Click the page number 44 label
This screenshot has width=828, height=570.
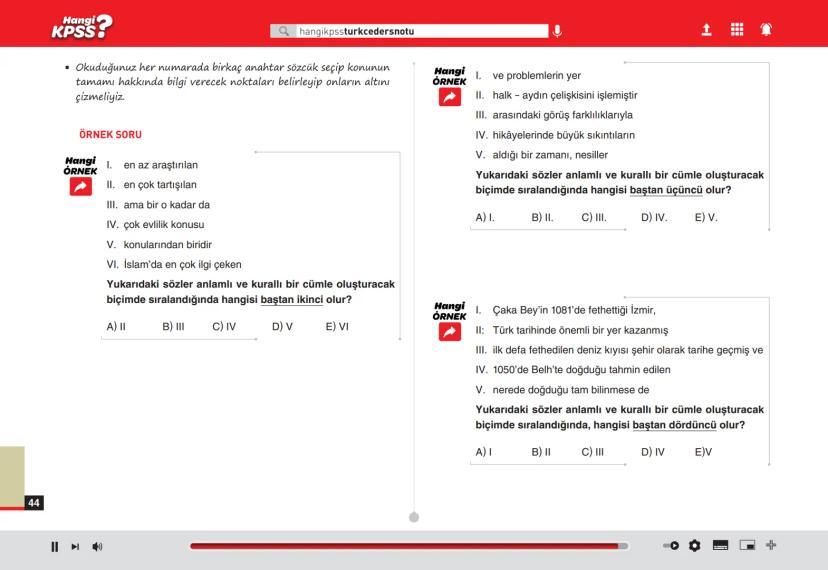point(34,502)
